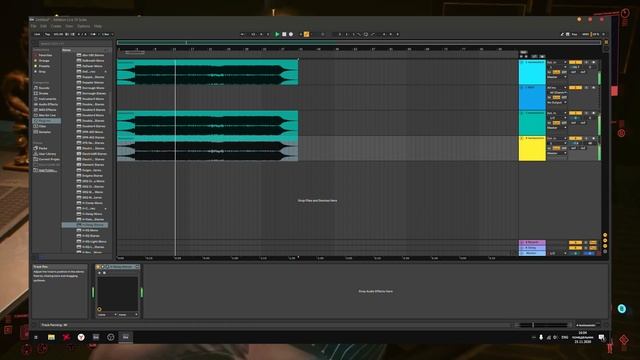Set first track monitoring to Off
This screenshot has width=640, height=360.
coord(564,72)
